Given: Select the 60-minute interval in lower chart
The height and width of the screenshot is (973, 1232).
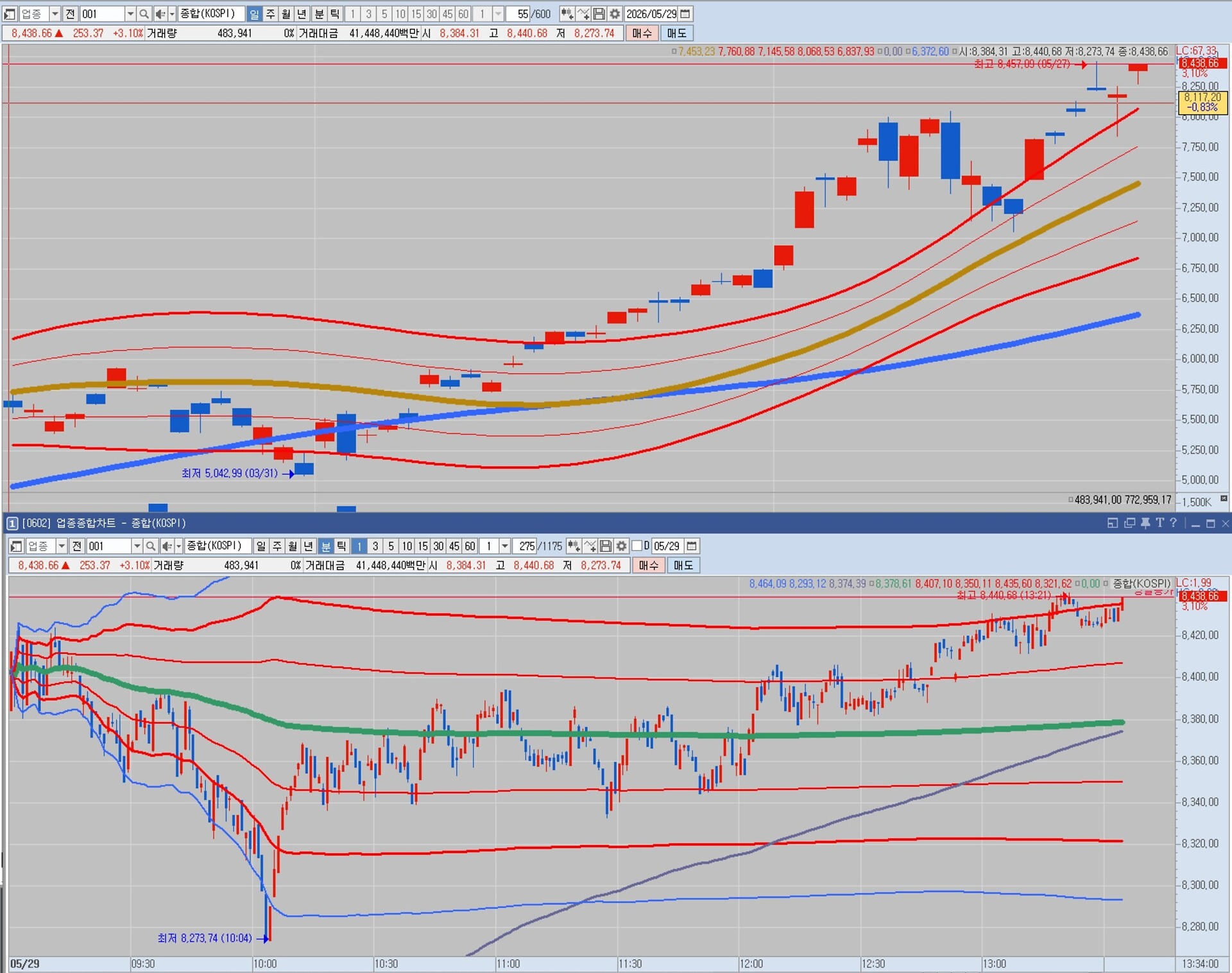Looking at the screenshot, I should tap(470, 546).
